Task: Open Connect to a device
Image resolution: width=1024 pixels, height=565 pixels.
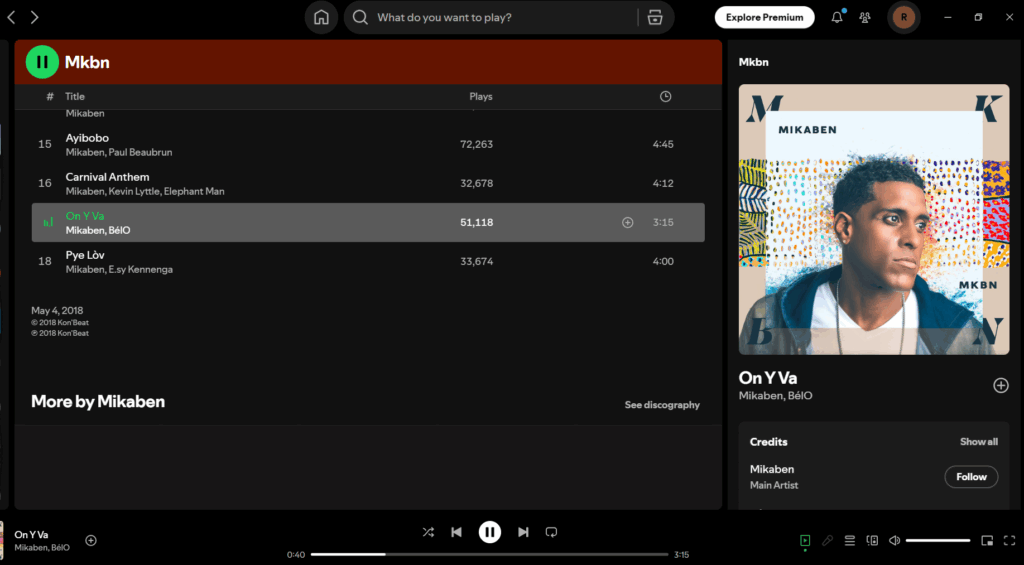Action: click(x=872, y=540)
